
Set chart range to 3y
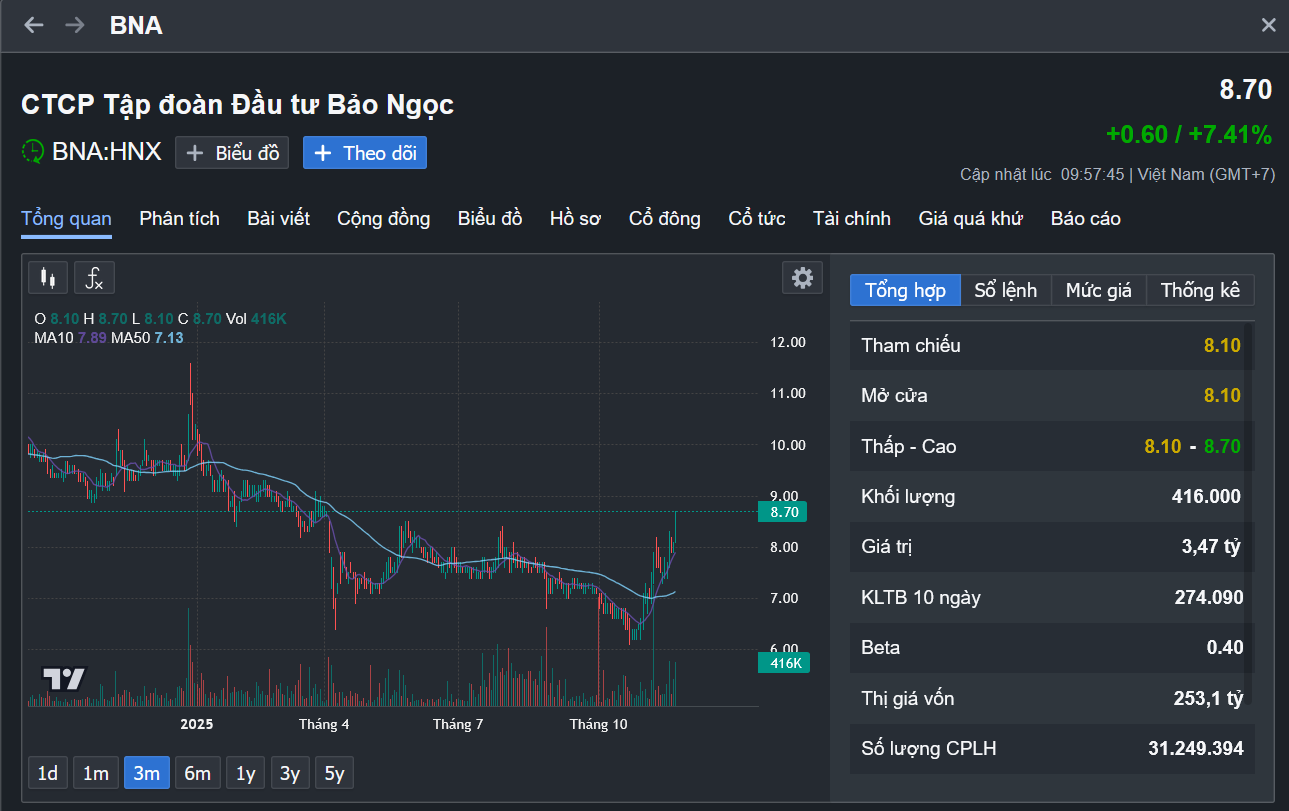290,773
